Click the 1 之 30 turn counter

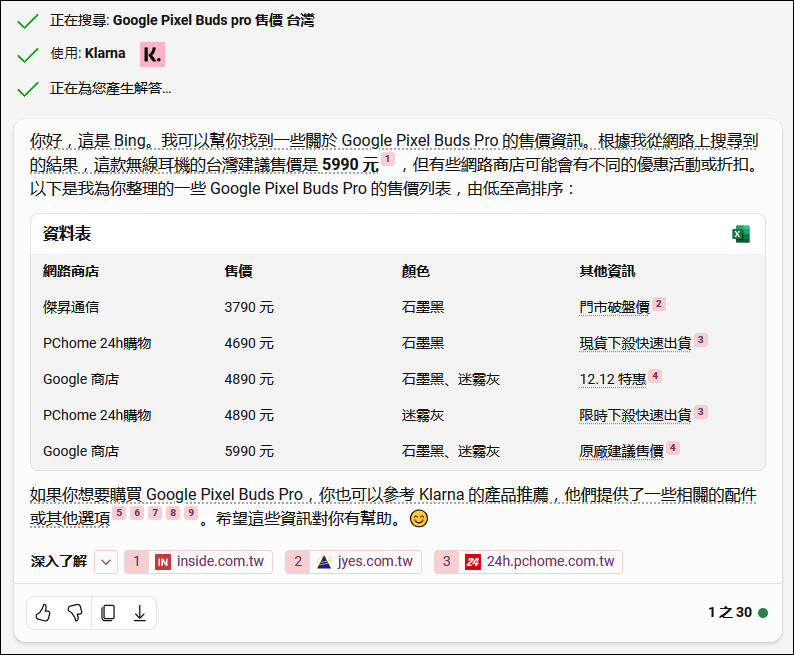pos(730,612)
